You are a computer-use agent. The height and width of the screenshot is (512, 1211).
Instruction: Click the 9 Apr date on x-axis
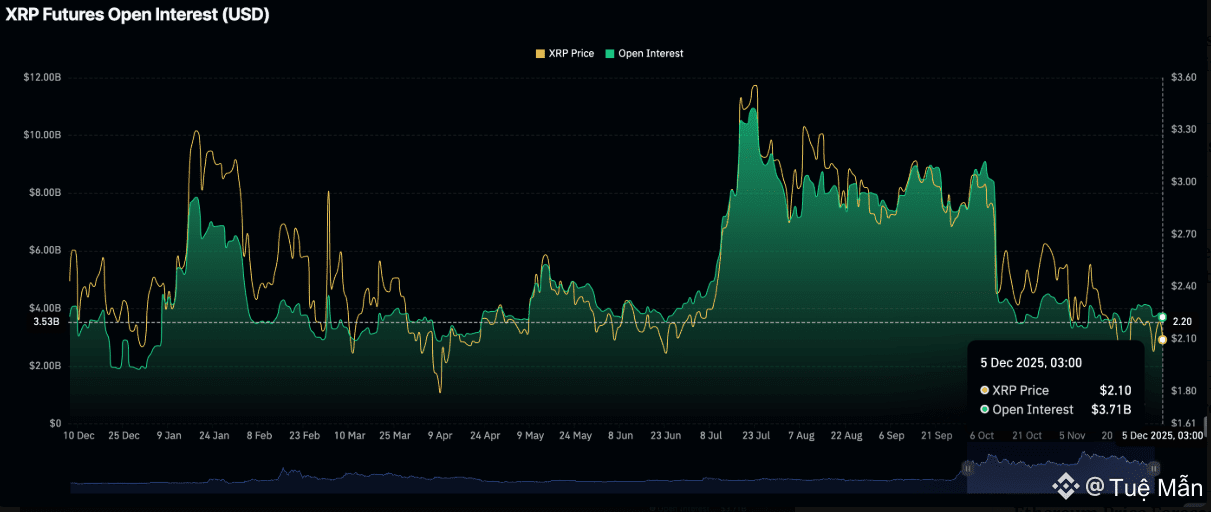point(440,436)
